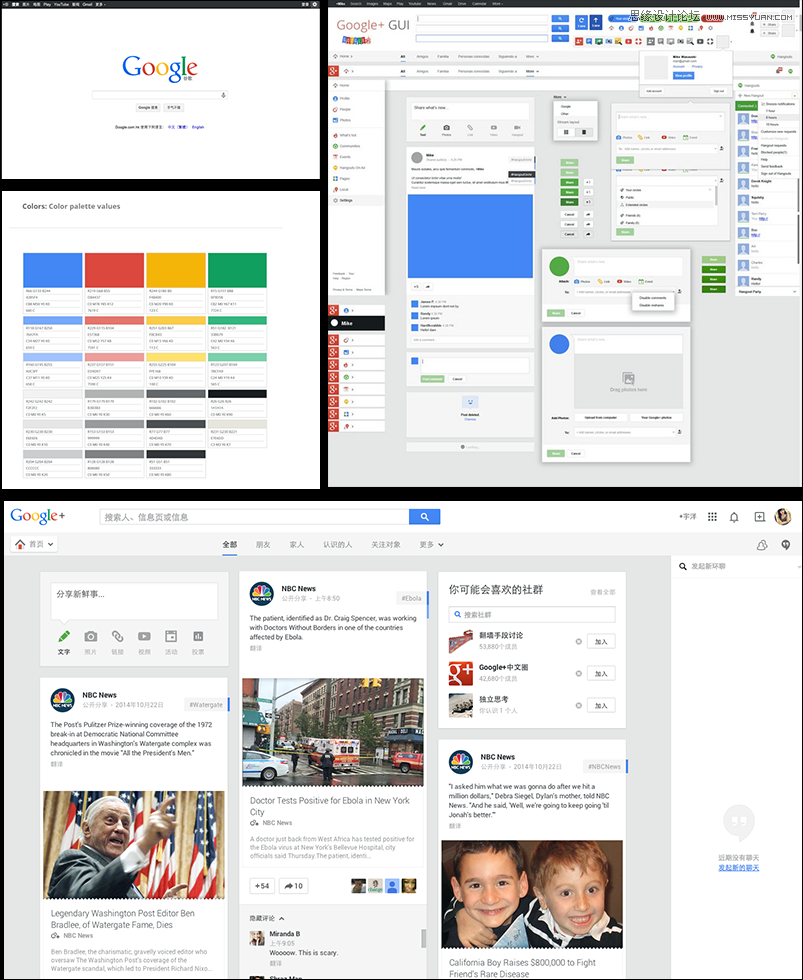Click the Hangouts quote icon in sub-header
803x980 pixels.
[x=786, y=545]
